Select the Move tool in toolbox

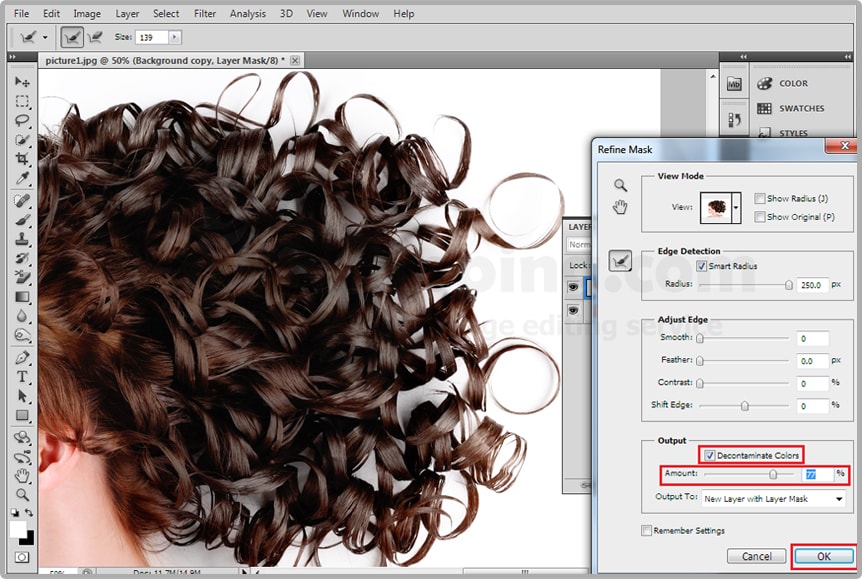(x=22, y=82)
